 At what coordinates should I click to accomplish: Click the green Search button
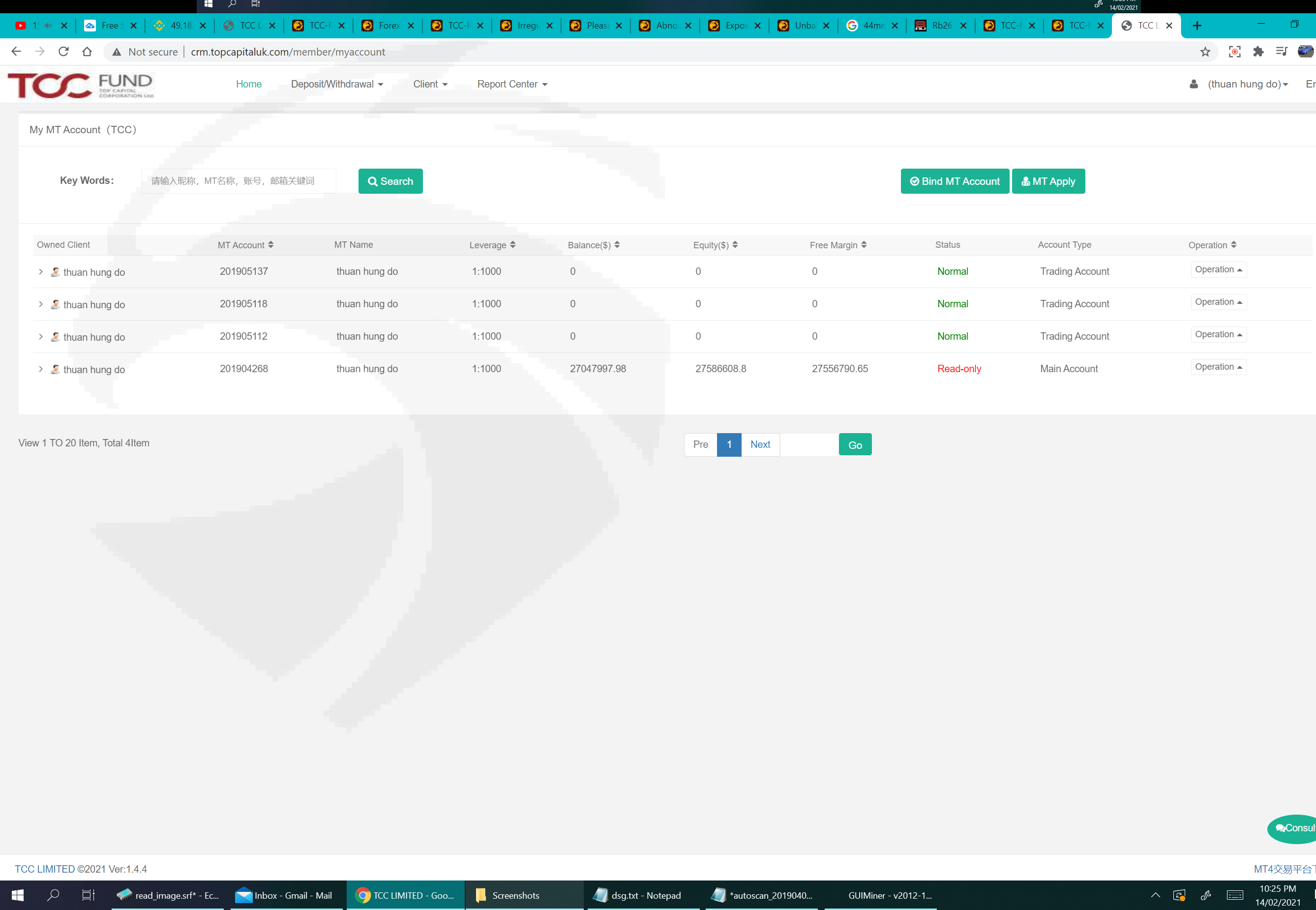click(390, 181)
